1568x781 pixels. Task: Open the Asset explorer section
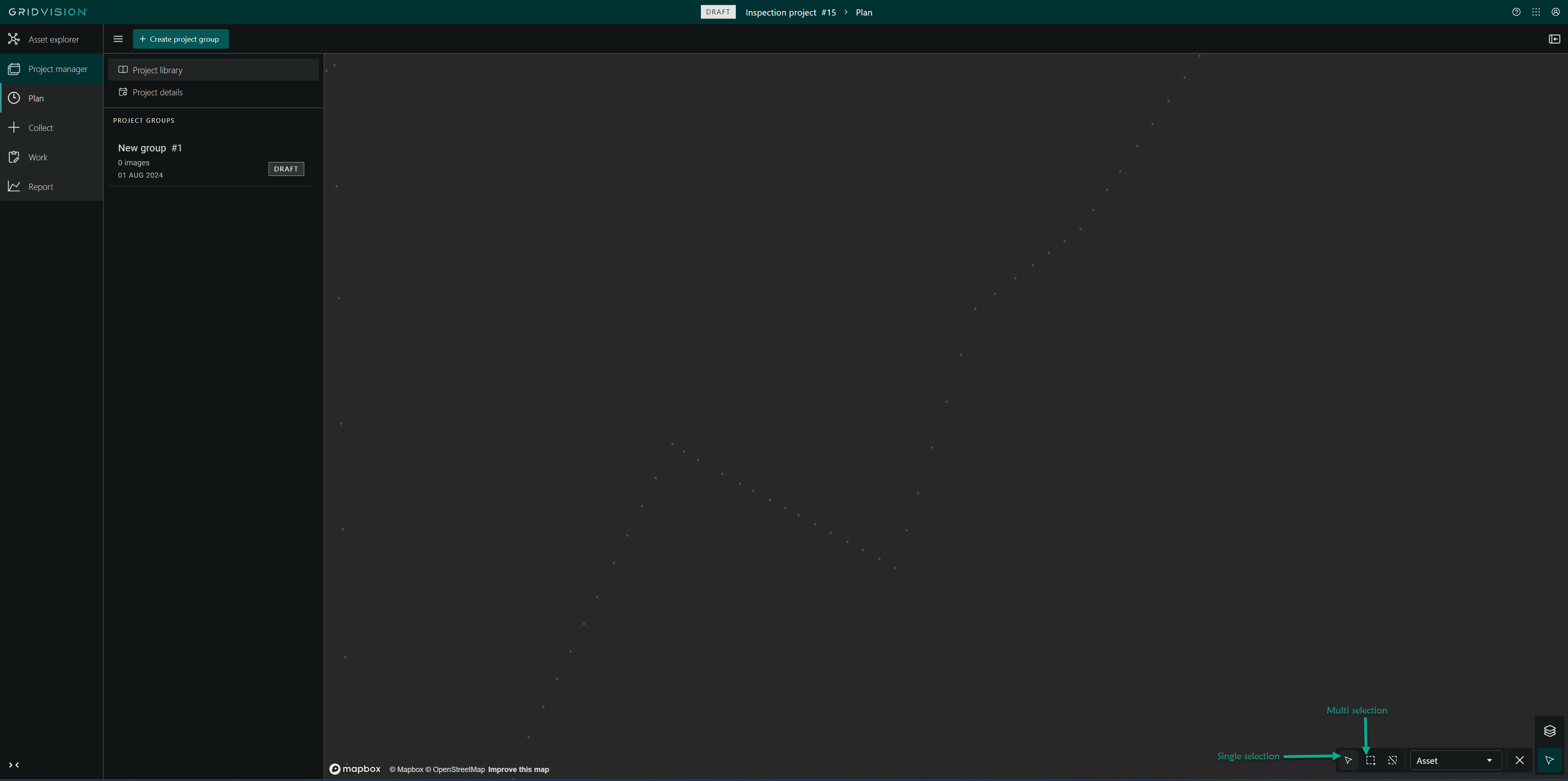click(x=53, y=40)
